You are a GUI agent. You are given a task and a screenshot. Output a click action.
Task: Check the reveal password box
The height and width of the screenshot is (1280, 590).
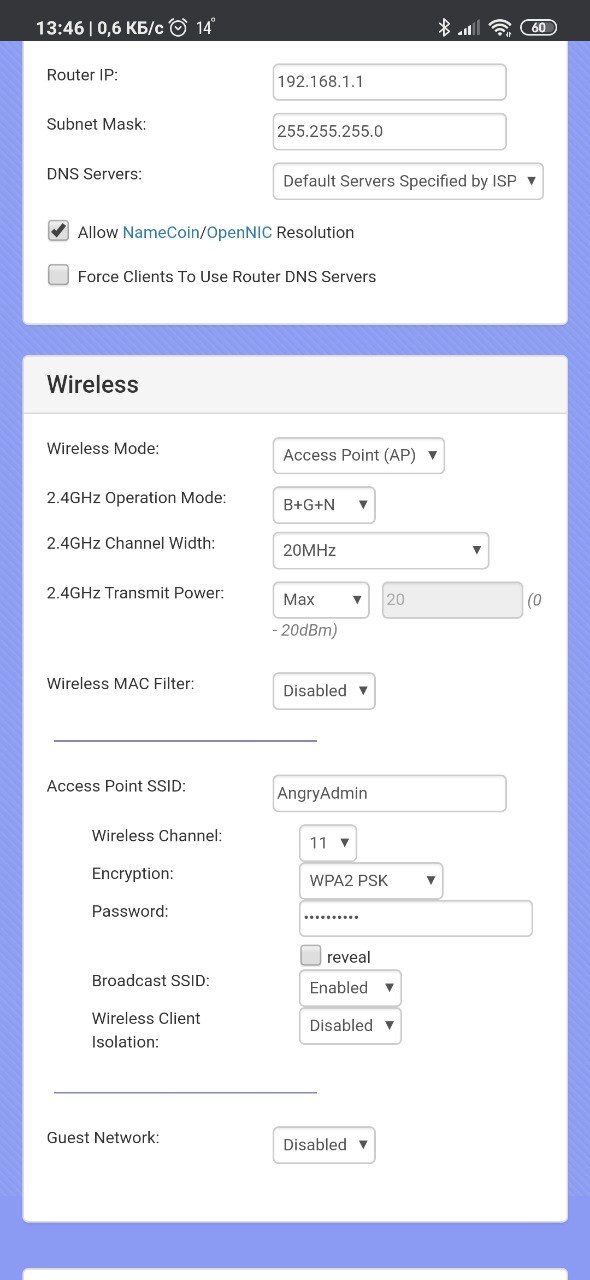coord(310,955)
